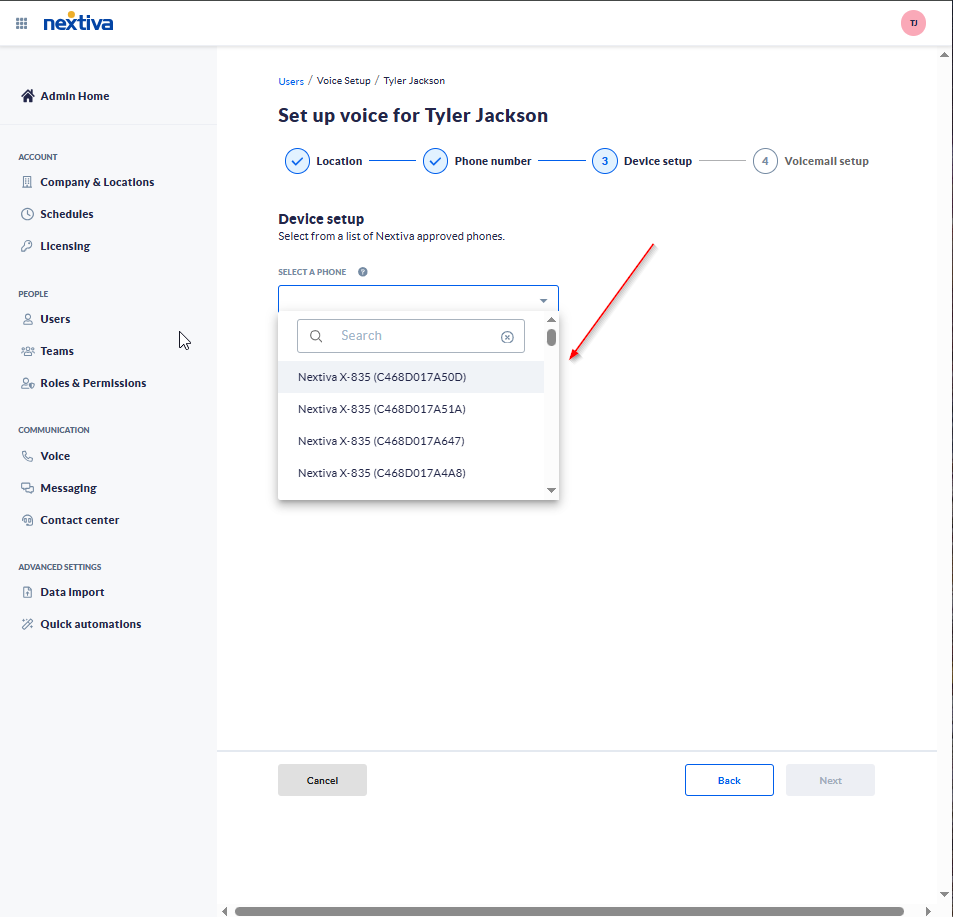Image resolution: width=953 pixels, height=917 pixels.
Task: Click the Schedules clock icon
Action: (27, 214)
